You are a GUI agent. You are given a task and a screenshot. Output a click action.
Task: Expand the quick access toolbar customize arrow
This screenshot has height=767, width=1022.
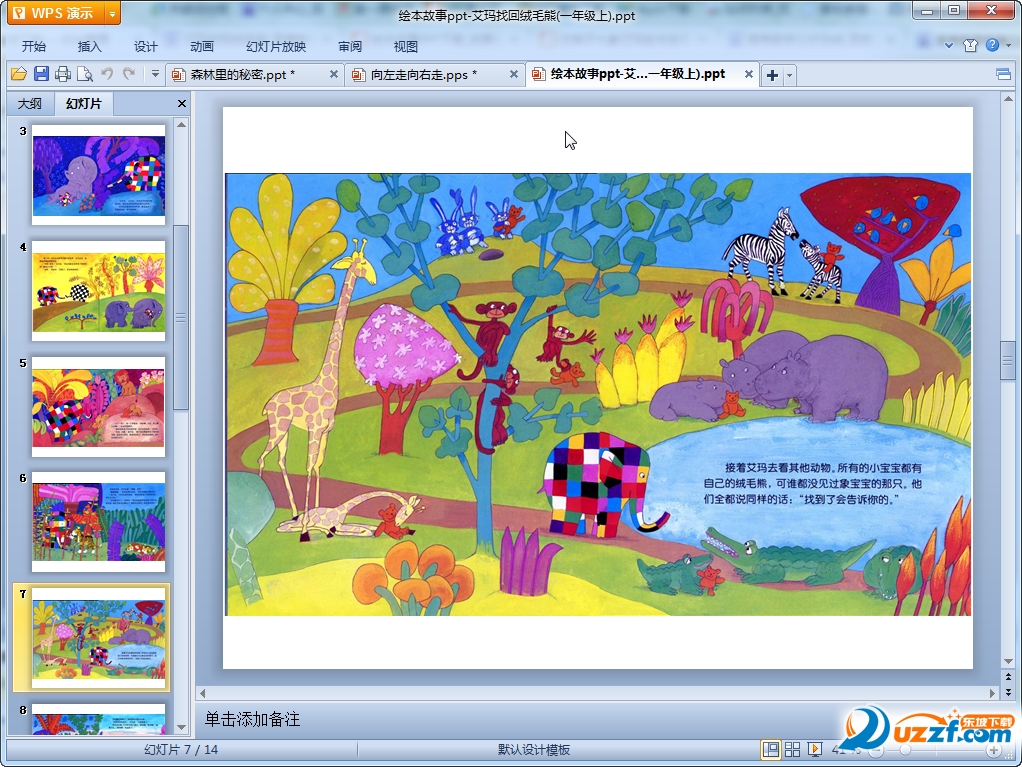click(x=155, y=74)
